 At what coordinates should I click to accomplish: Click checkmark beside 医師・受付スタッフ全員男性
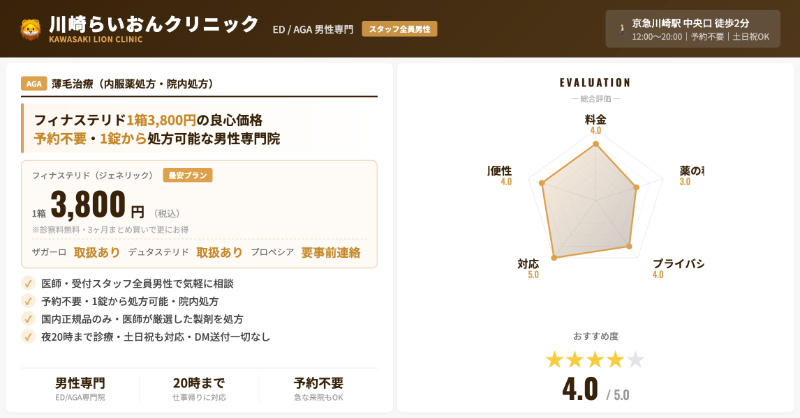[28, 284]
